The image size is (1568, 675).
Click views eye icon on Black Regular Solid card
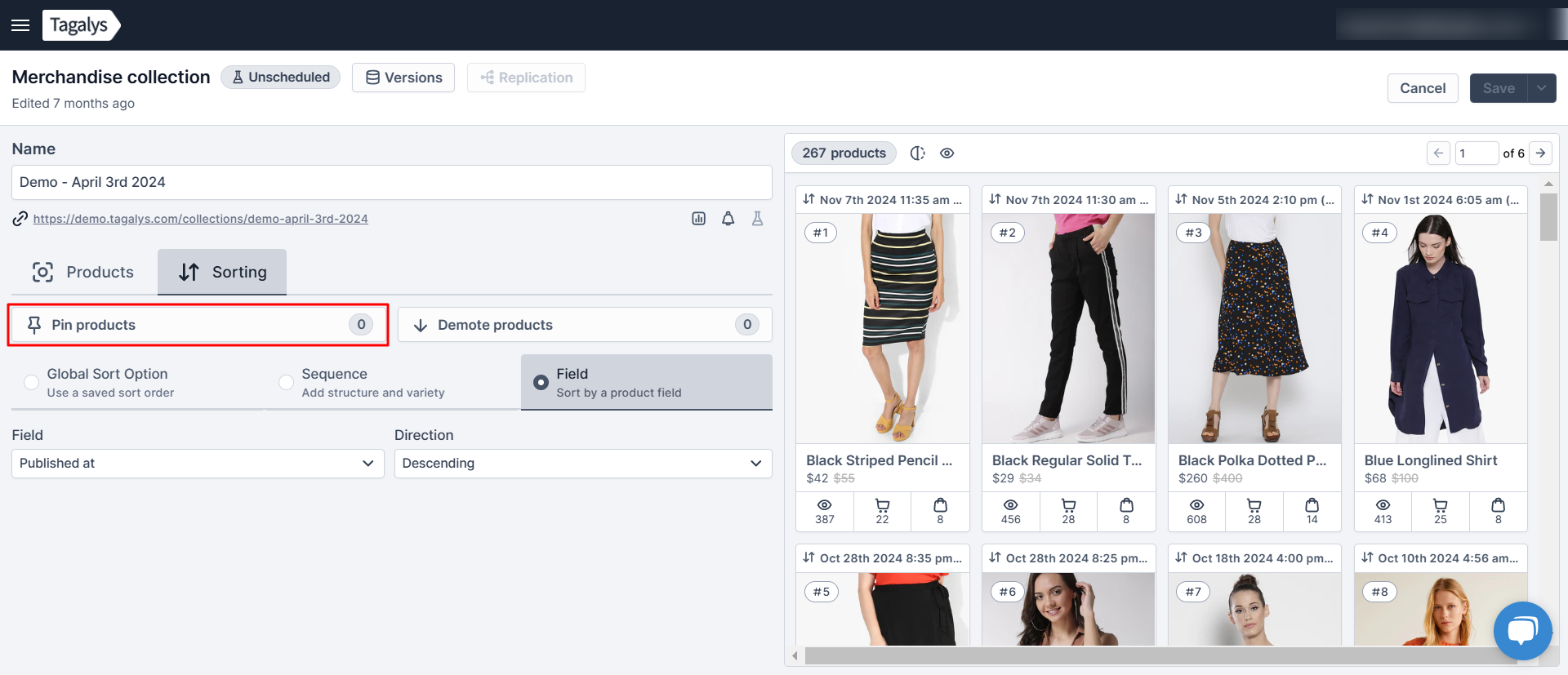click(1010, 505)
